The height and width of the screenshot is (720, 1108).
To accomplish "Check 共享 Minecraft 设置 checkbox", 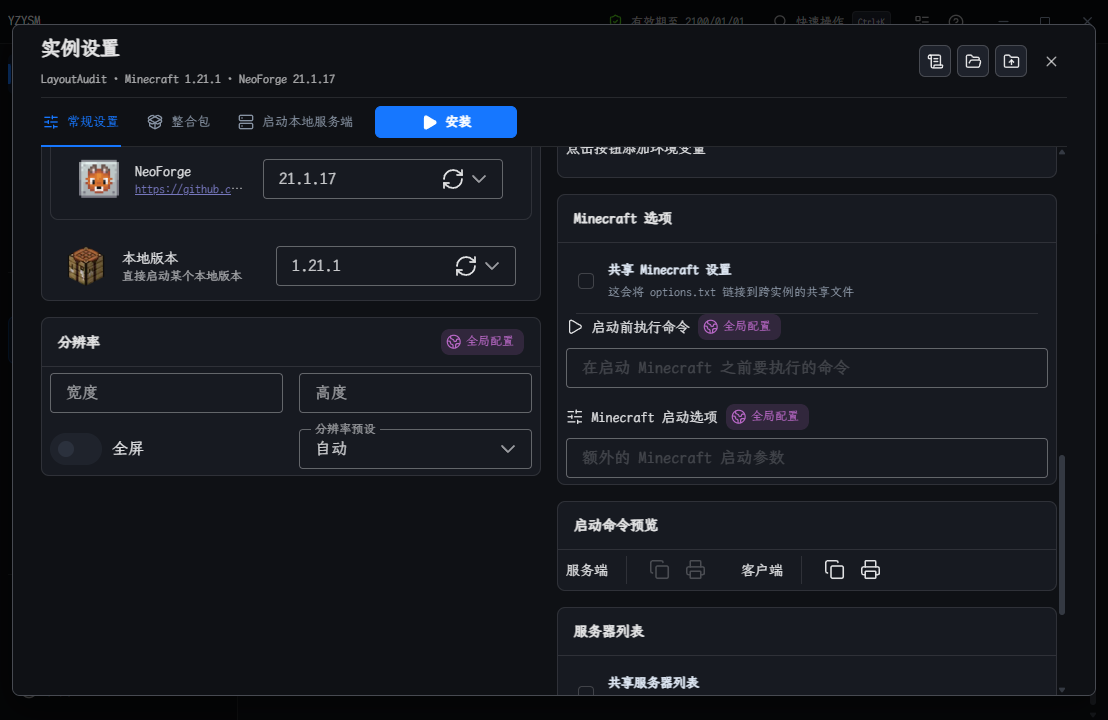I will 586,281.
